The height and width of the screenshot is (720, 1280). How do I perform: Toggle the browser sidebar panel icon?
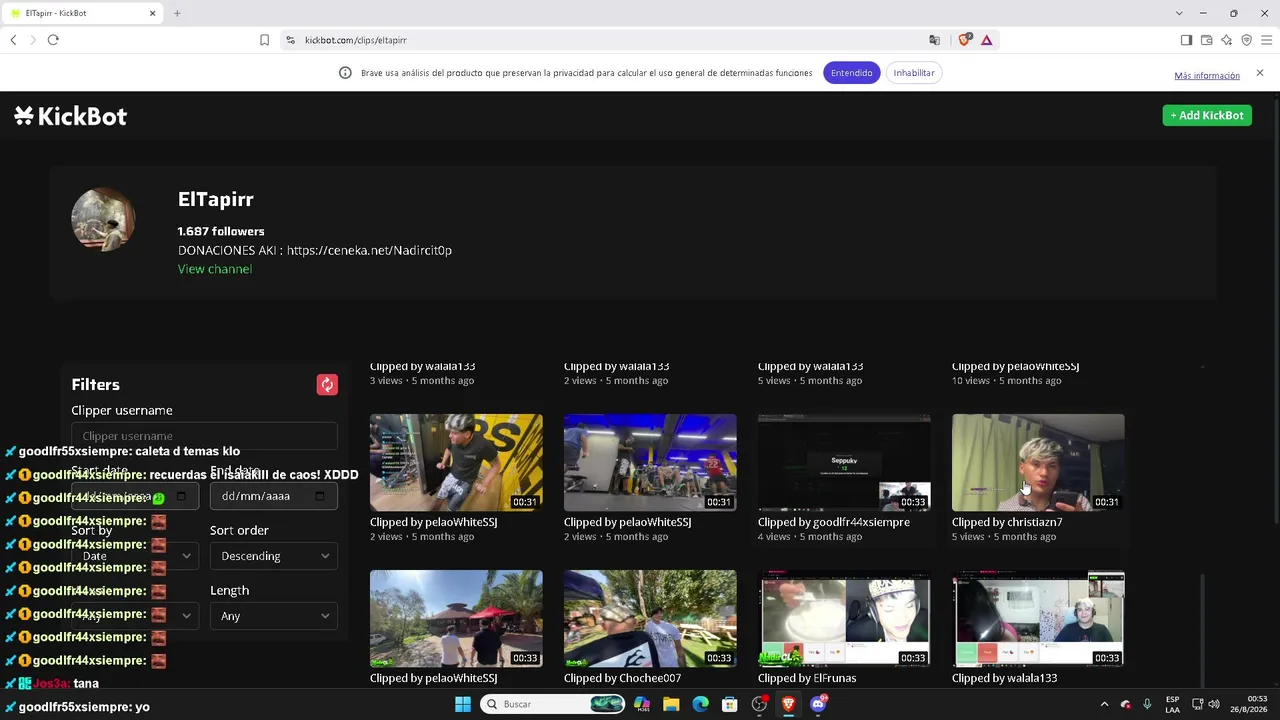click(1186, 40)
